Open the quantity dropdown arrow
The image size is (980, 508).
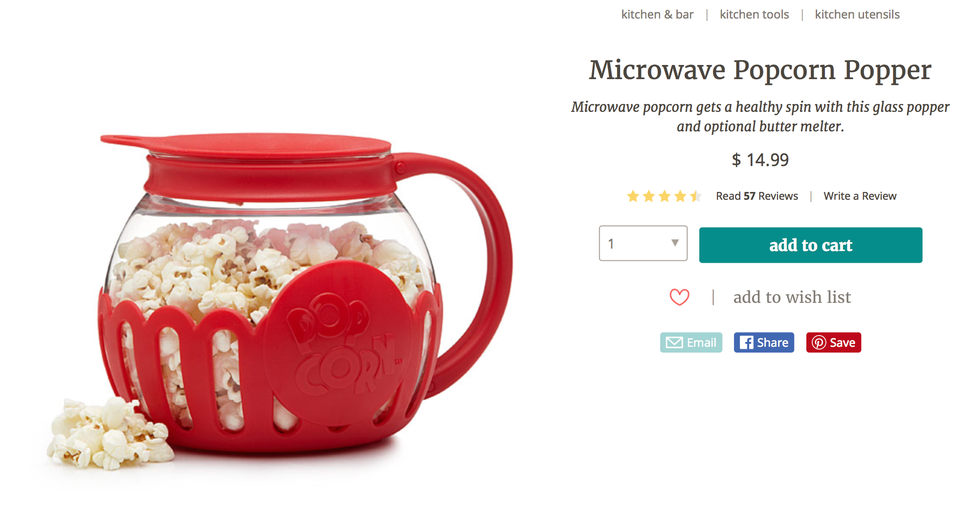coord(675,242)
